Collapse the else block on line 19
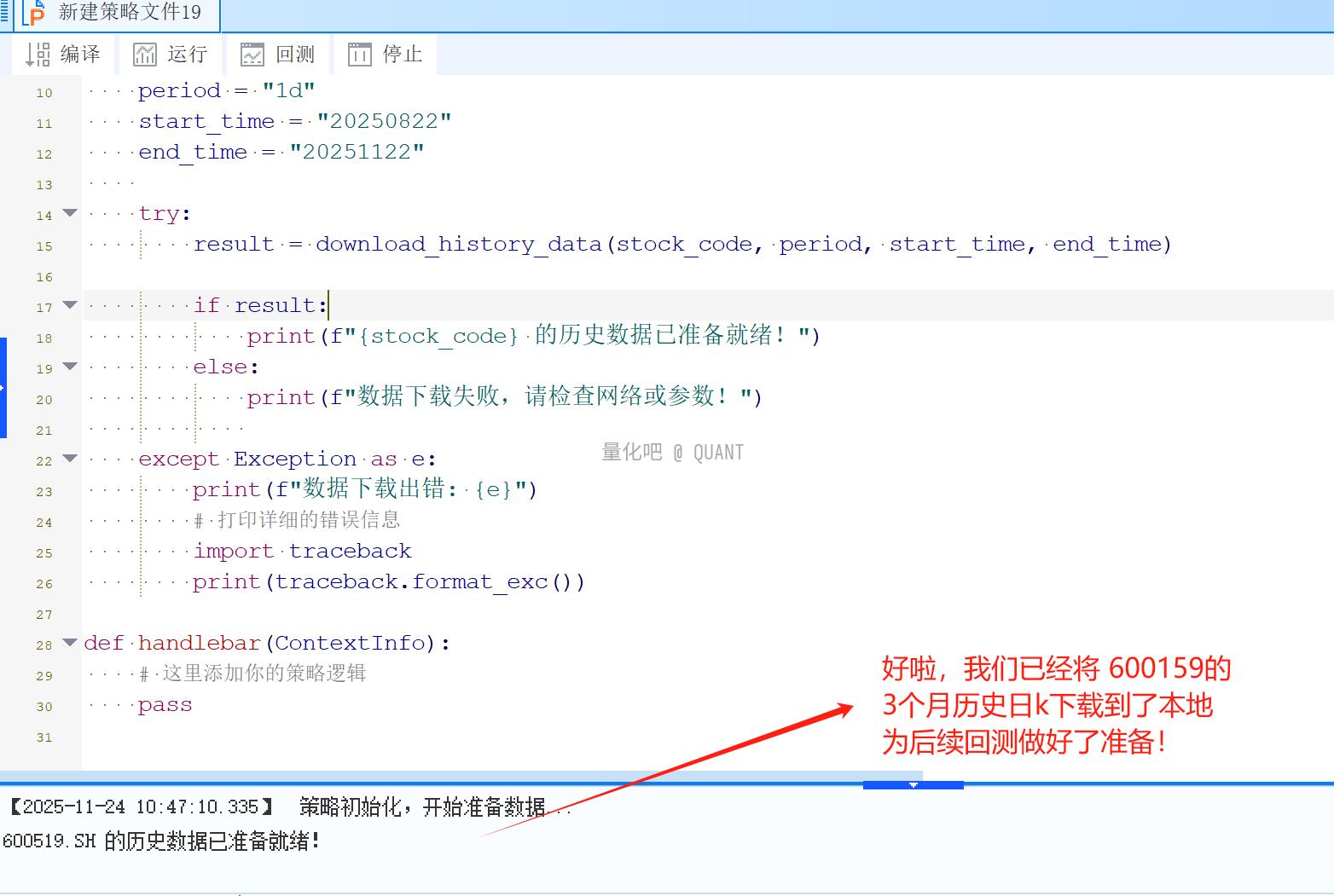 tap(70, 367)
